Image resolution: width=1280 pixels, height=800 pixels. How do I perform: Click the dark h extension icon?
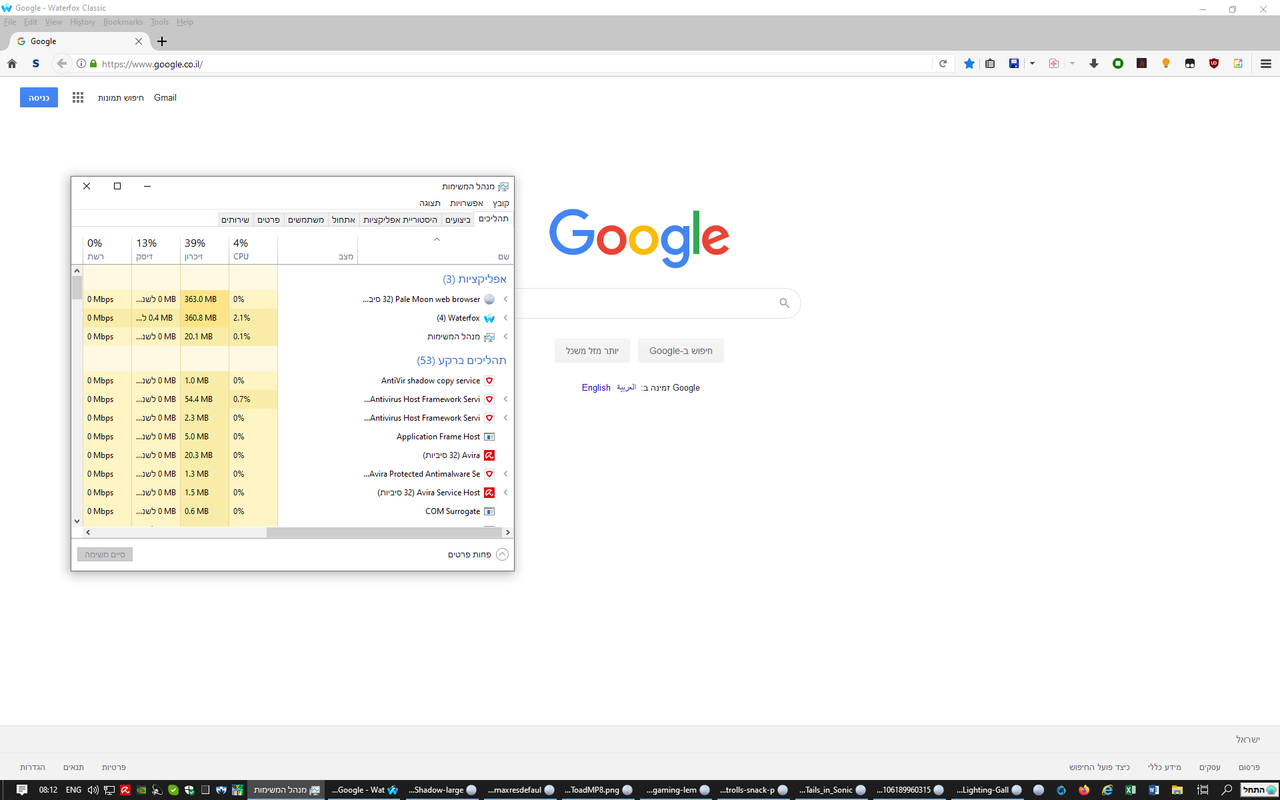tap(1142, 63)
